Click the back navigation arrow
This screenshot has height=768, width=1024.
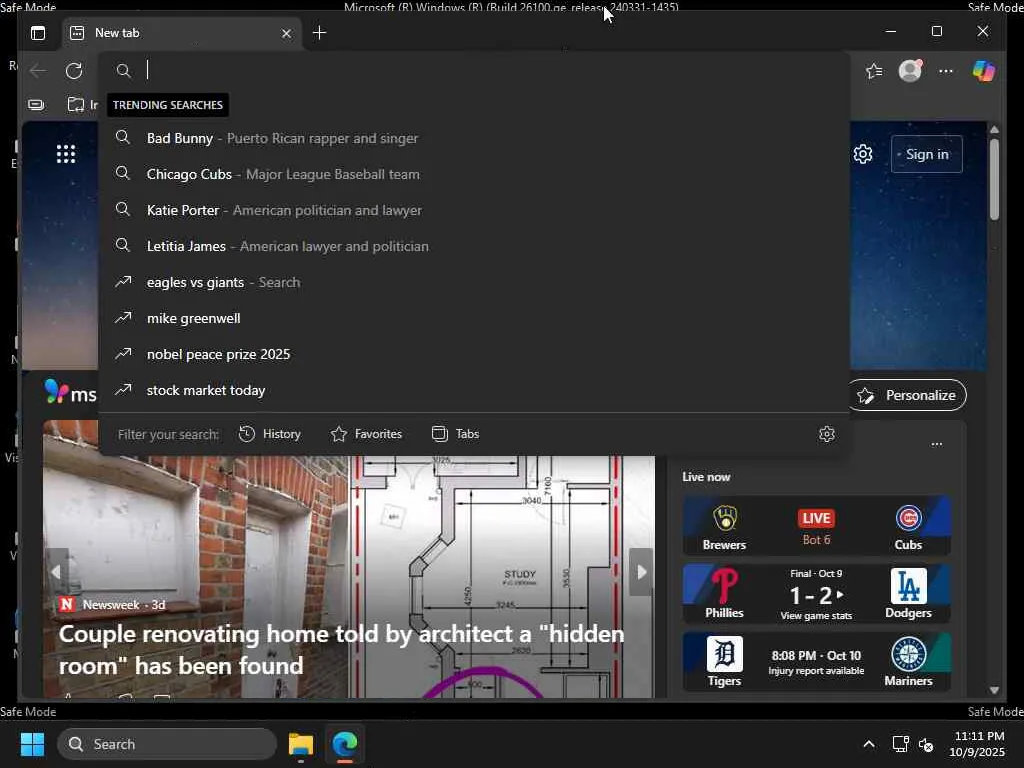pos(38,71)
